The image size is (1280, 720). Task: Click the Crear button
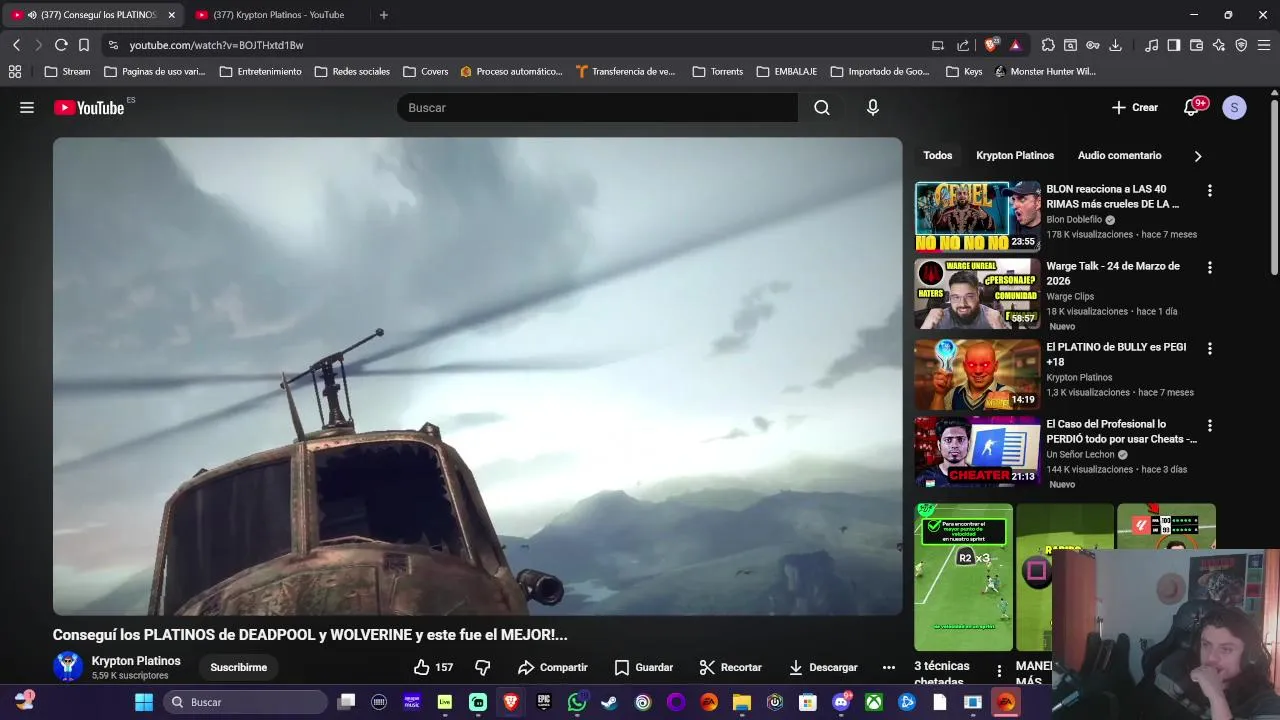point(1134,108)
